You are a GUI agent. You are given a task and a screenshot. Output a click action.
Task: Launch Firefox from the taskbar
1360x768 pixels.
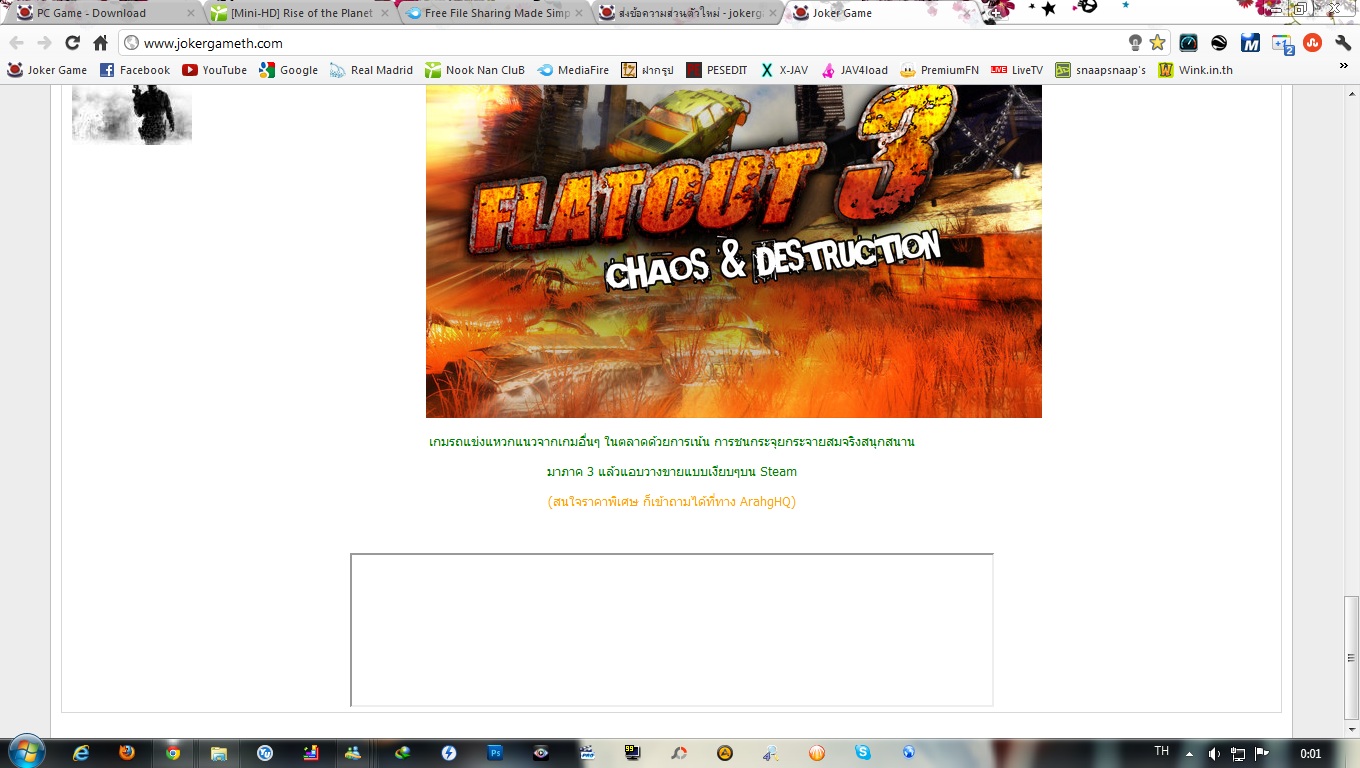click(127, 753)
